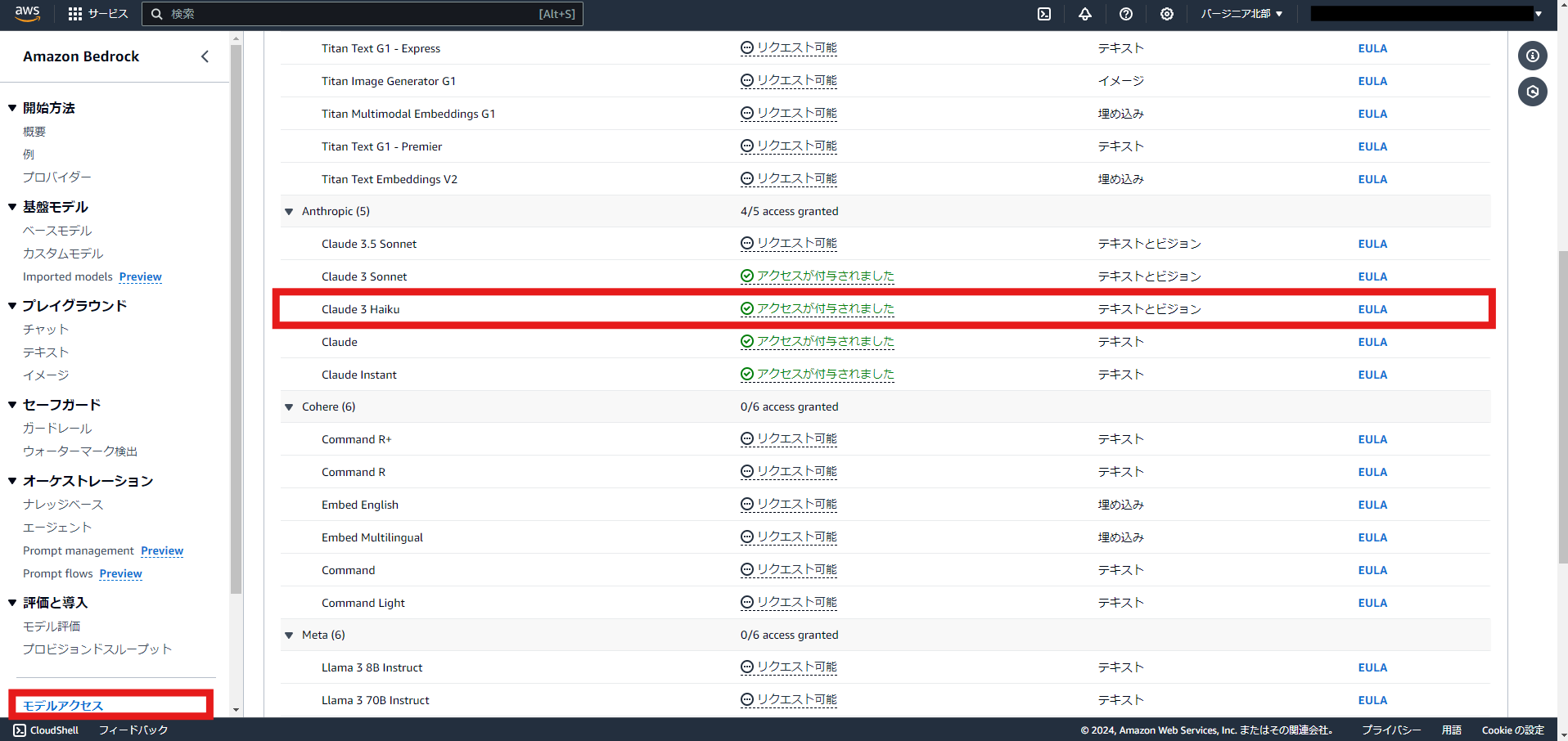This screenshot has height=741, width=1568.
Task: Click status icon for Command R+
Action: pos(746,439)
